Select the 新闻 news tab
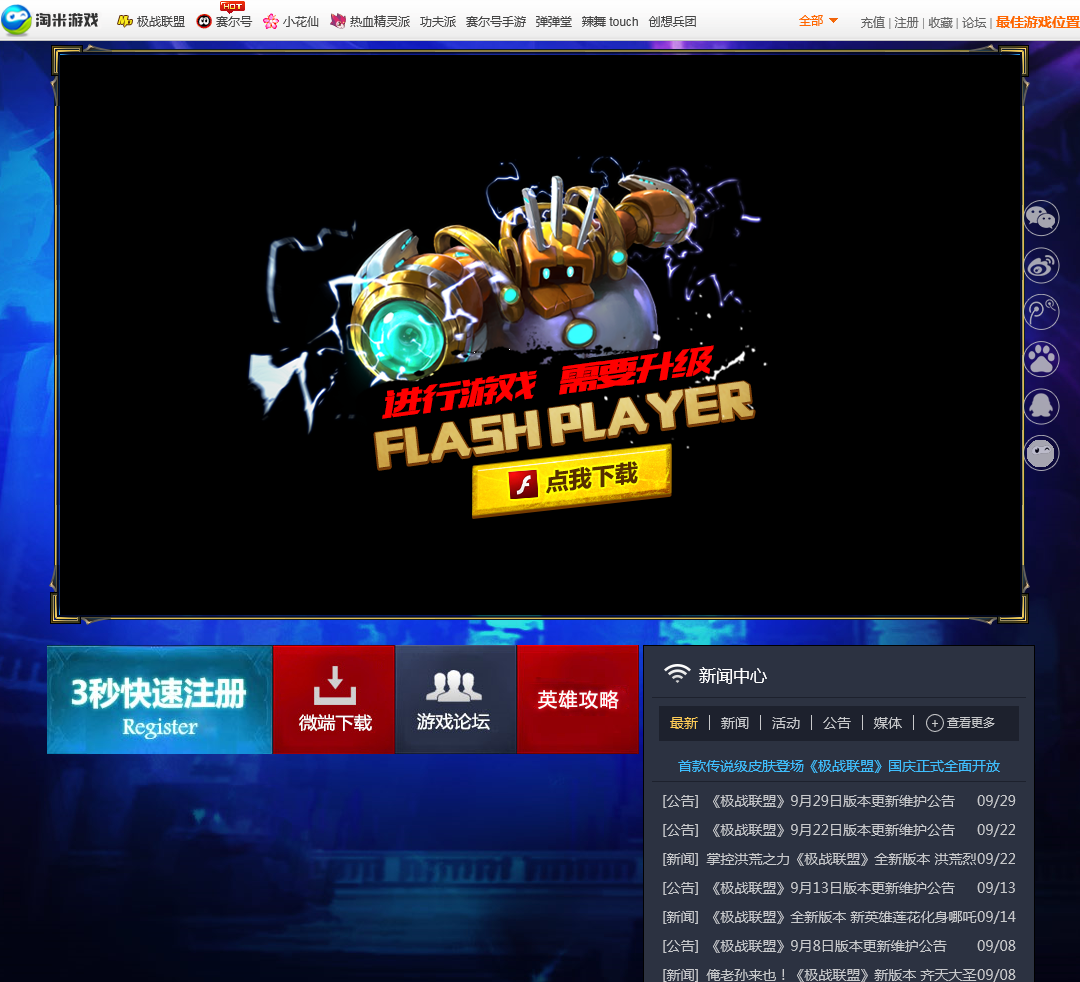 [735, 723]
